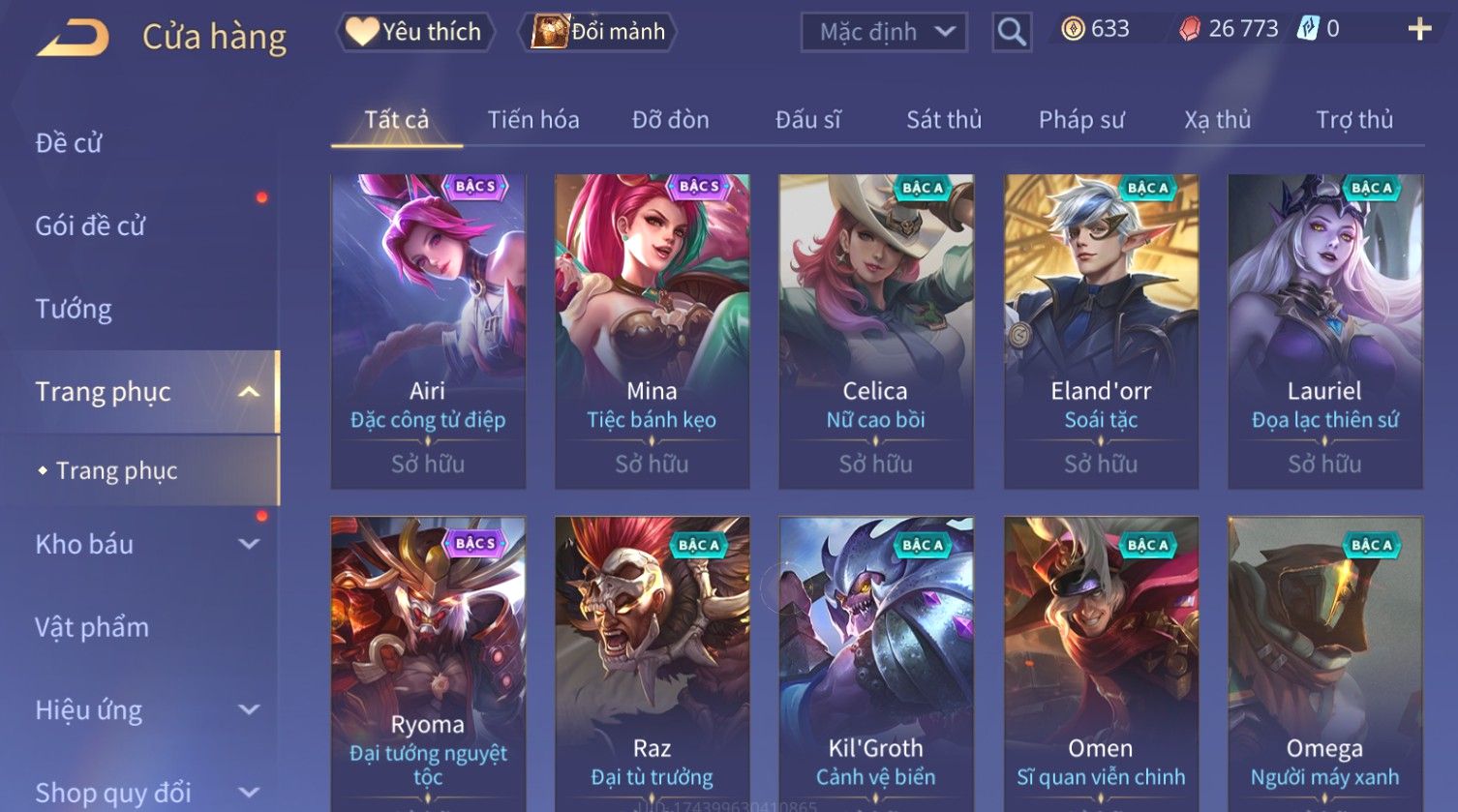
Task: Open Lauriel Đọa lạc thiên sứ skin
Action: coord(1325,332)
